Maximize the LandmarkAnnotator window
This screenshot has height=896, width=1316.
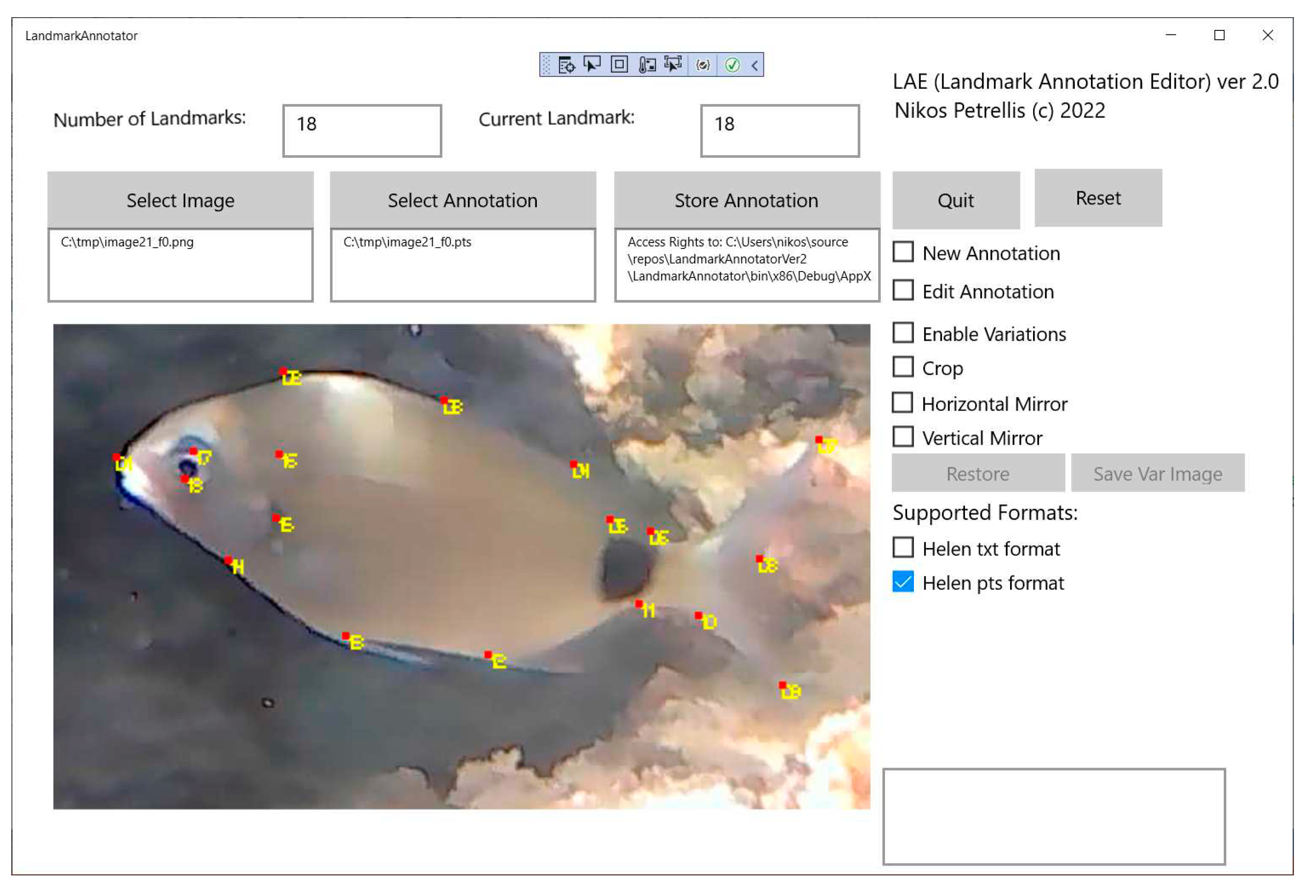tap(1220, 36)
